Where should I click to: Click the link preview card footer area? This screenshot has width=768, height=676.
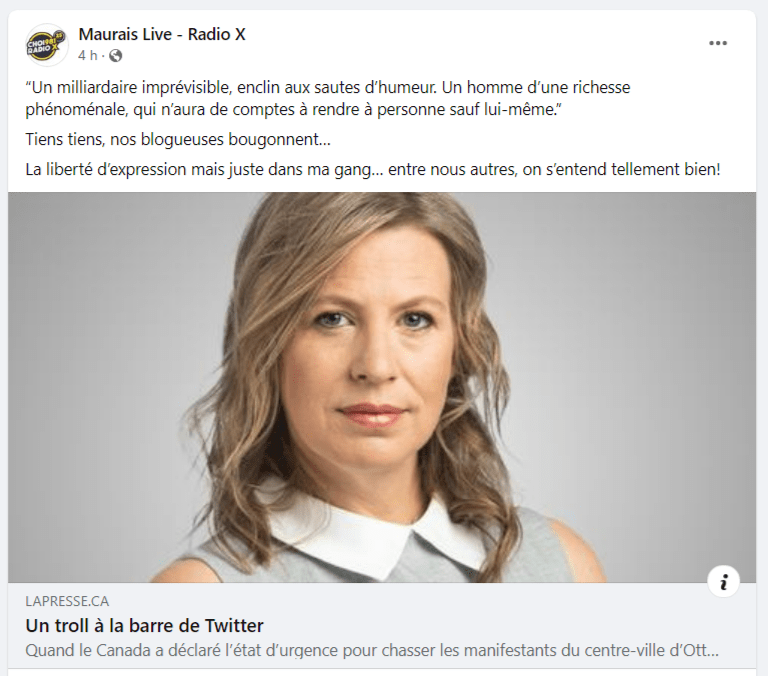pyautogui.click(x=382, y=626)
